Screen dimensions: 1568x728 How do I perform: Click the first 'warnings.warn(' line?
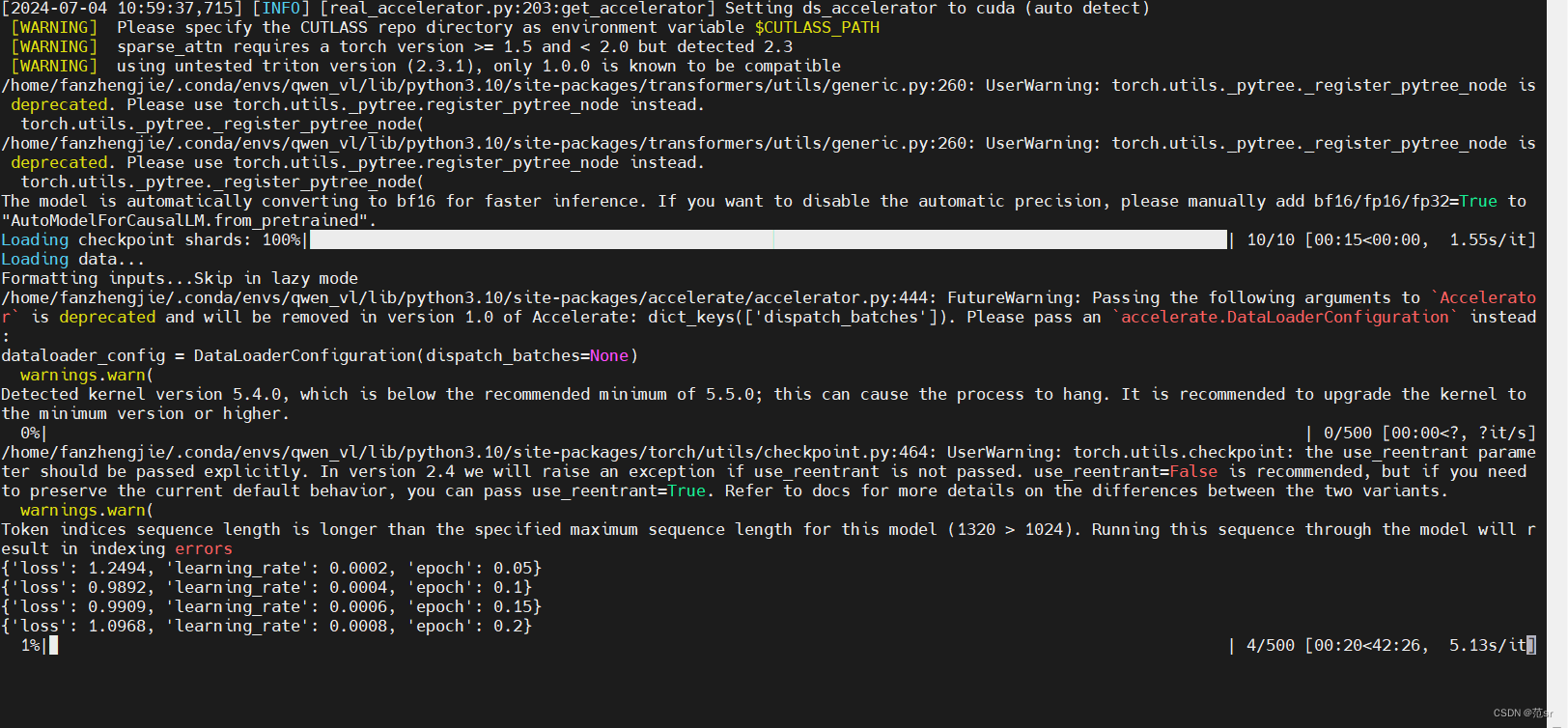click(x=87, y=375)
